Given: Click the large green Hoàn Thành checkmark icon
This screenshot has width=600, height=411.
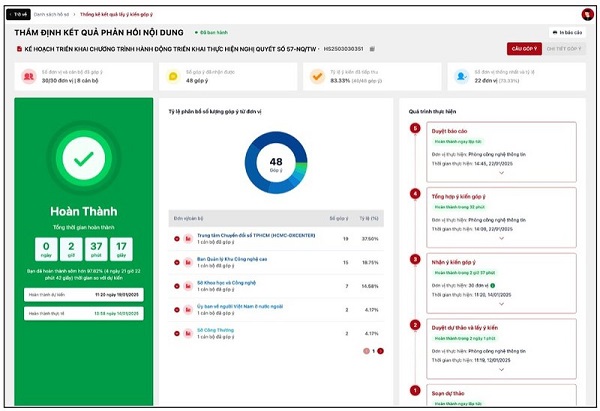Looking at the screenshot, I should (x=83, y=158).
